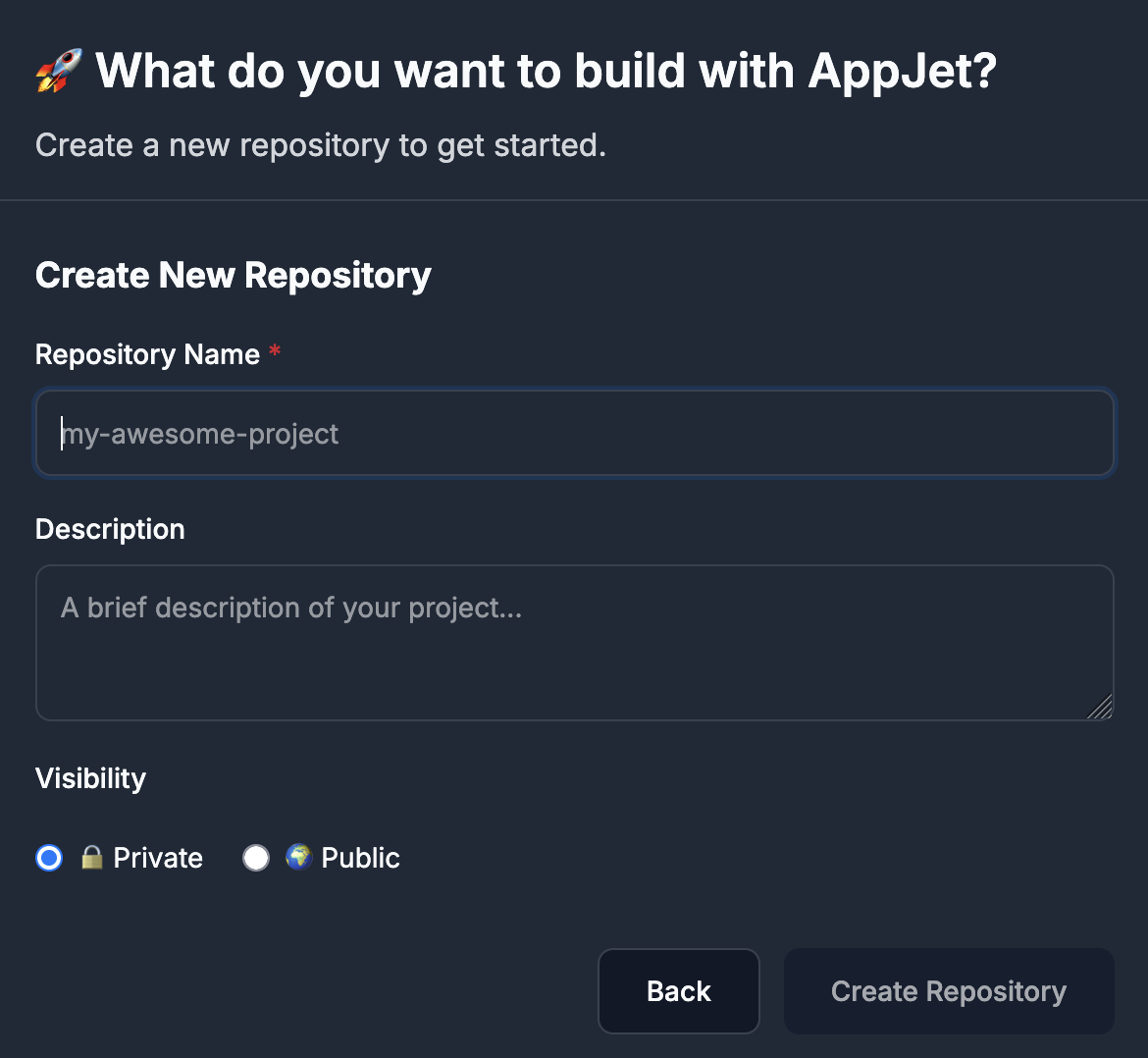Click the rocket icon in the heading
The height and width of the screenshot is (1058, 1148).
pyautogui.click(x=59, y=71)
